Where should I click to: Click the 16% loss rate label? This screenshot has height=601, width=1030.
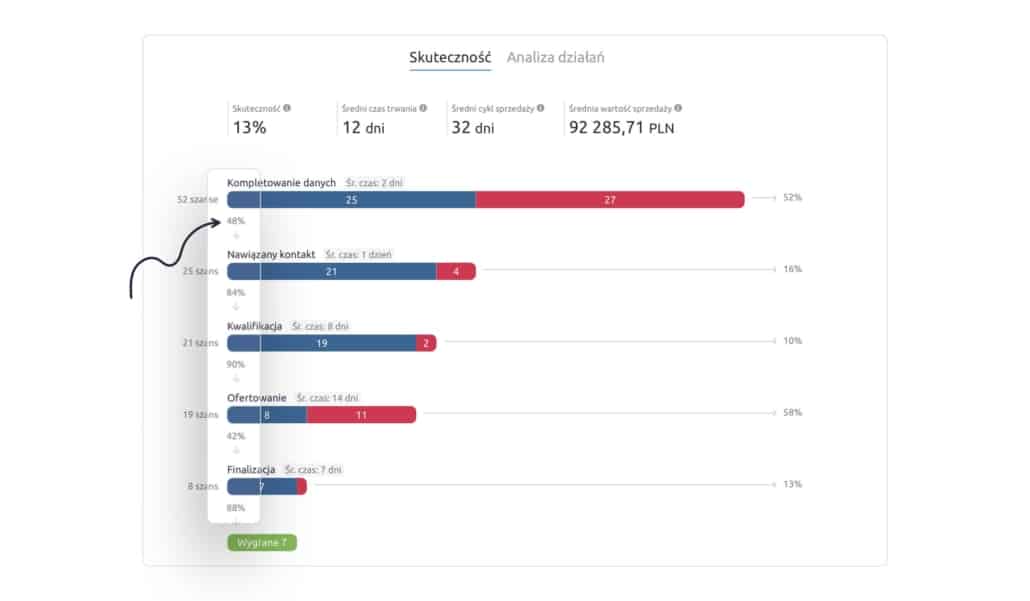(792, 269)
